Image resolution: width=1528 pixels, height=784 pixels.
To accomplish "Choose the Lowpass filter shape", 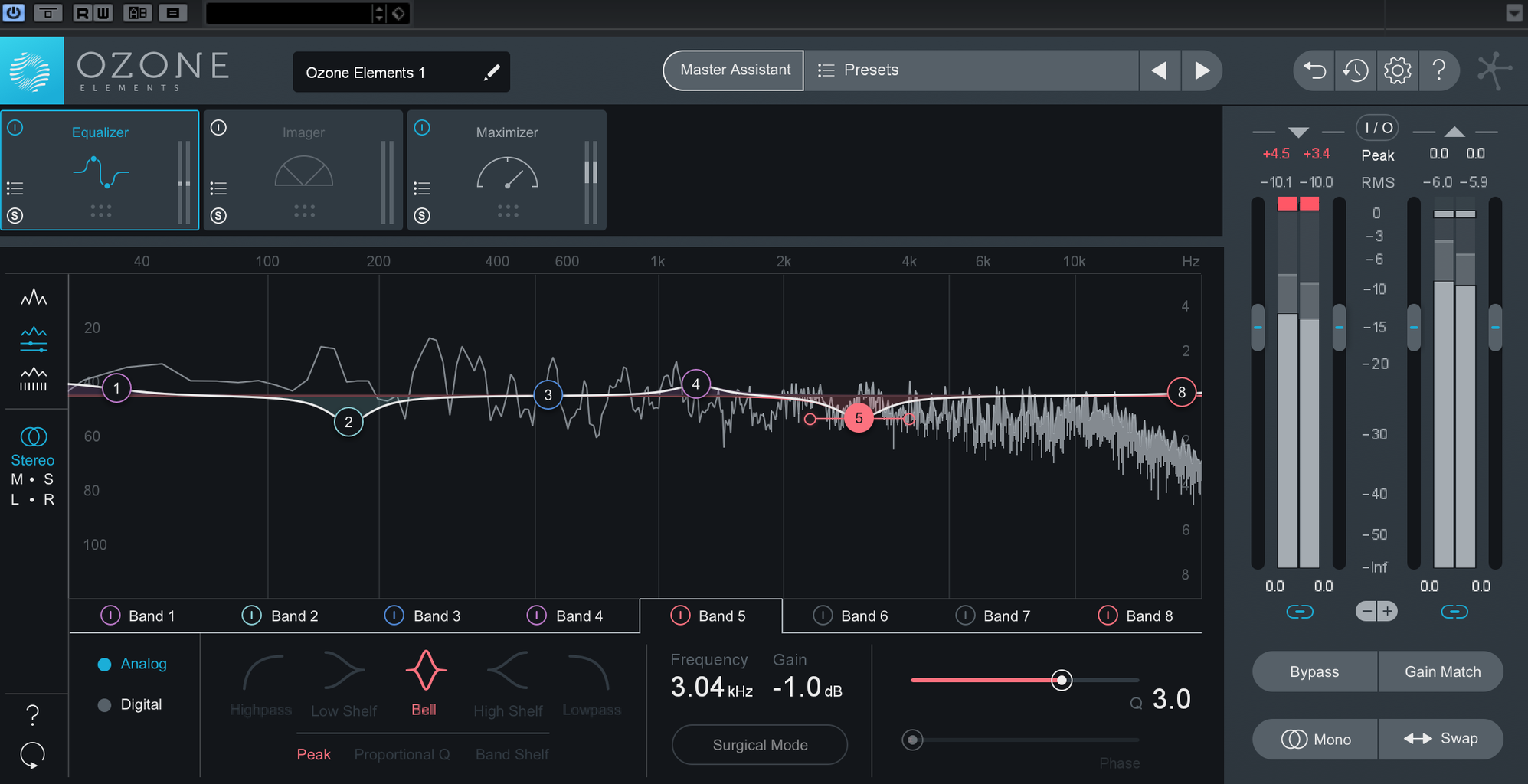I will (591, 684).
